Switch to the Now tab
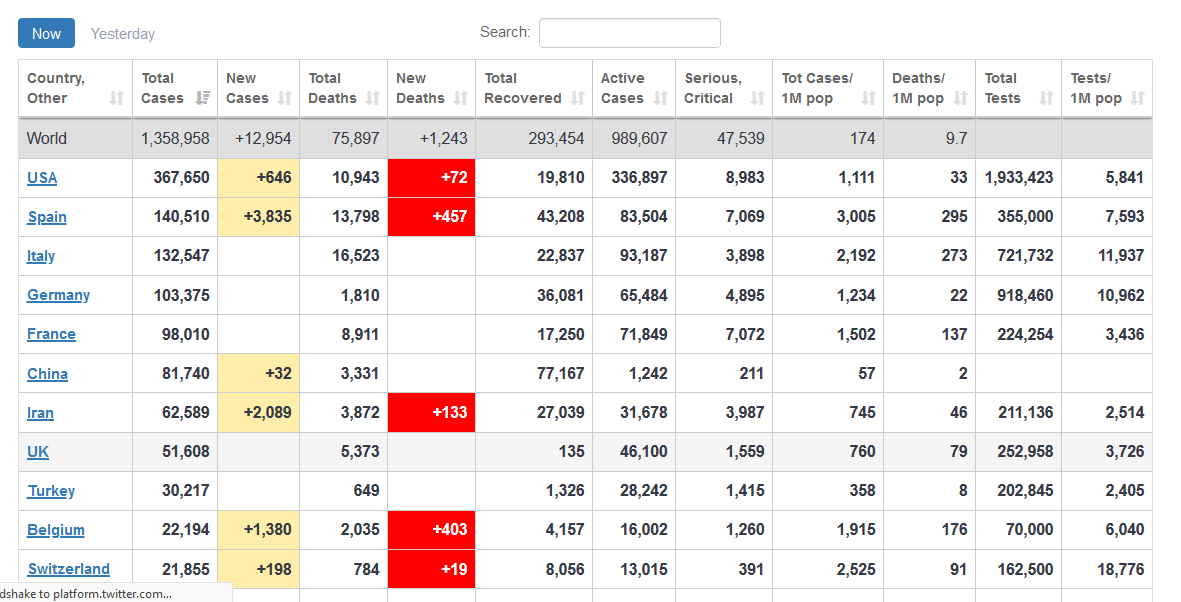The width and height of the screenshot is (1181, 602). pyautogui.click(x=46, y=33)
